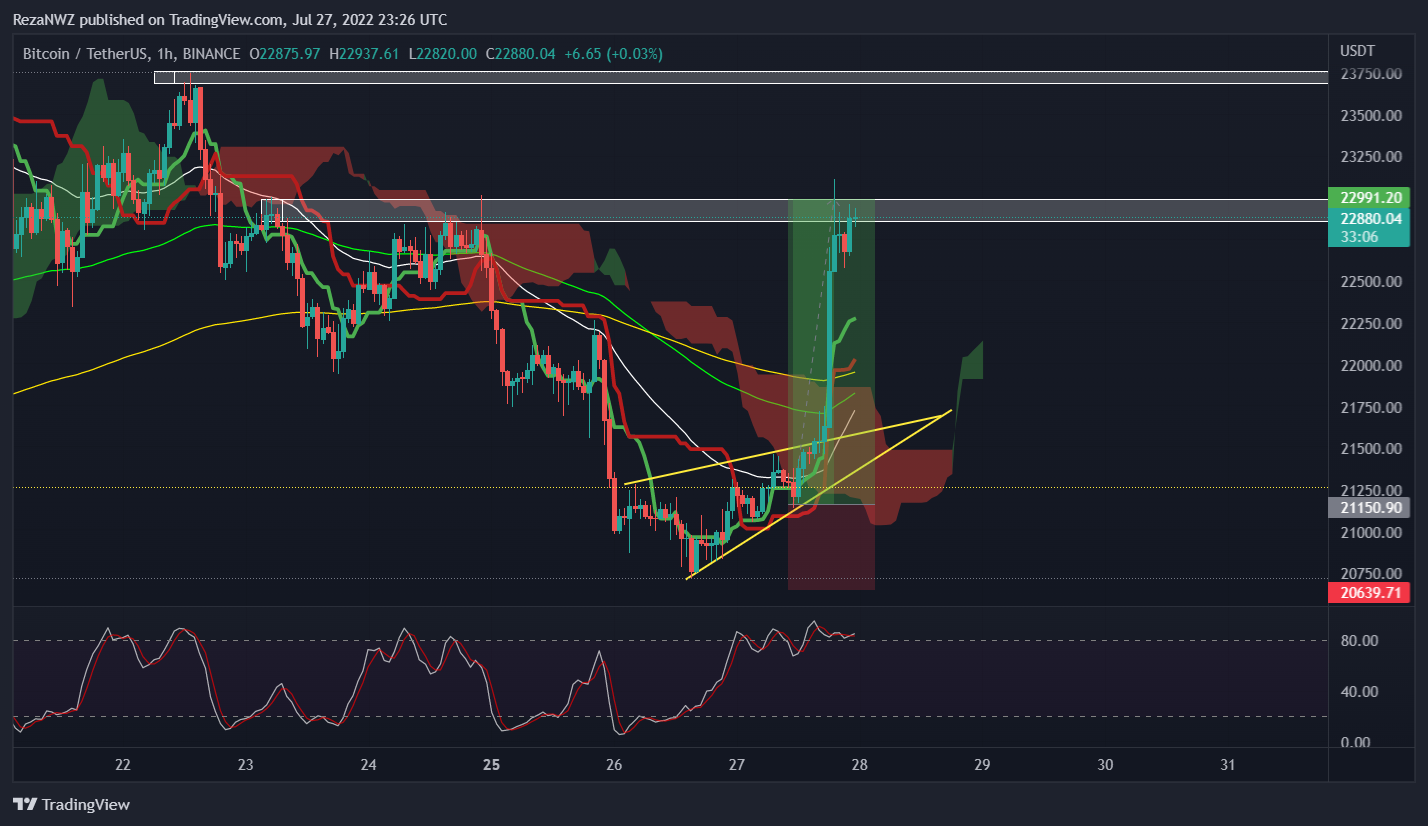The image size is (1428, 826).
Task: Select the red stop-loss zone of the position
Action: click(832, 546)
